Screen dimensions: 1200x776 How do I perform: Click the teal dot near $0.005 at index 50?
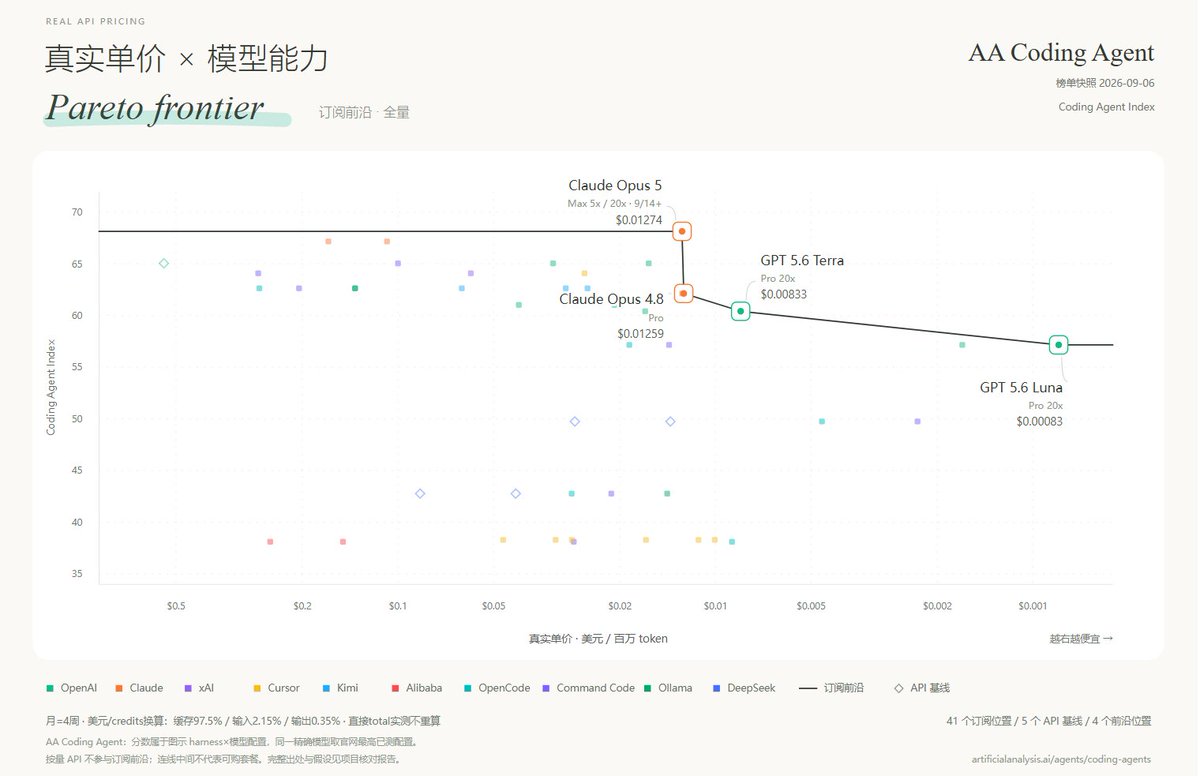pos(822,421)
